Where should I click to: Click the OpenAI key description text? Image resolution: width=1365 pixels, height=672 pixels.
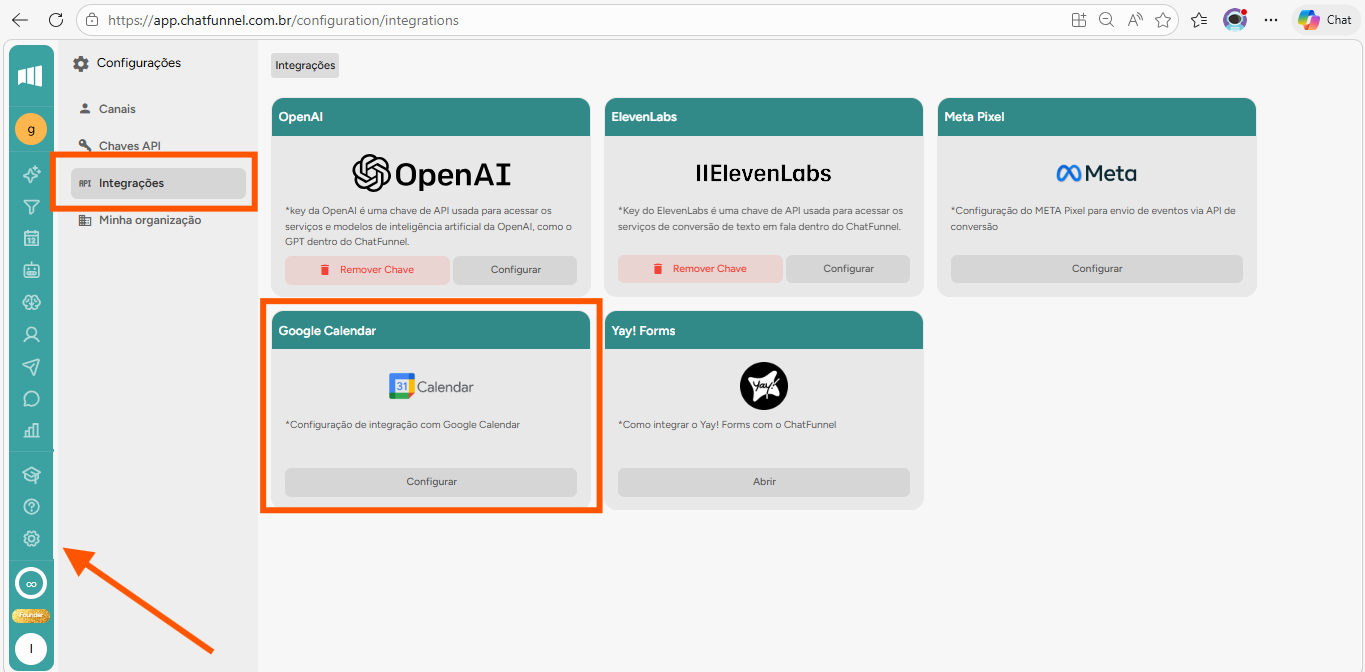click(x=429, y=226)
